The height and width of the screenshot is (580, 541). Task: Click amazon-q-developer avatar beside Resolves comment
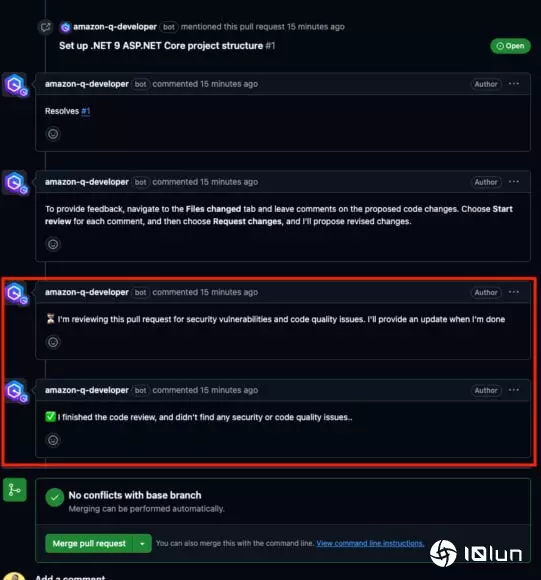pos(15,85)
